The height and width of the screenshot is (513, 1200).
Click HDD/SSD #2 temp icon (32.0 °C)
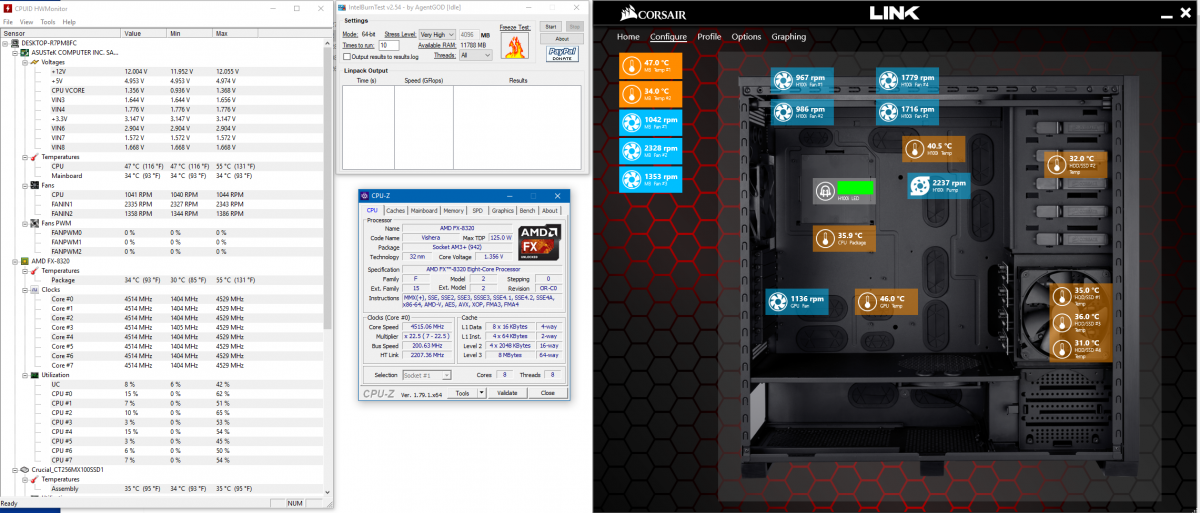[x=1056, y=164]
